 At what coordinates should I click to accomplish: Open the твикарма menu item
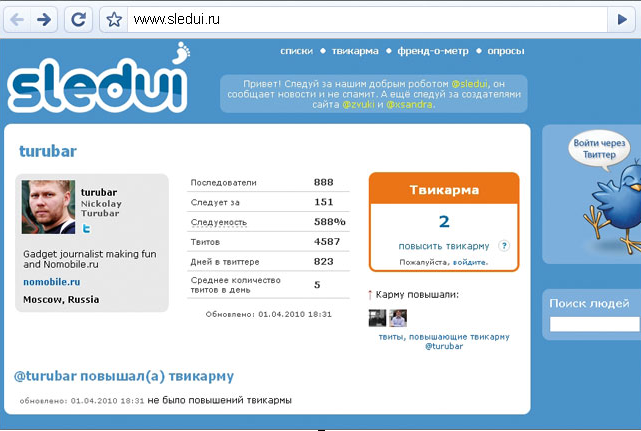355,51
